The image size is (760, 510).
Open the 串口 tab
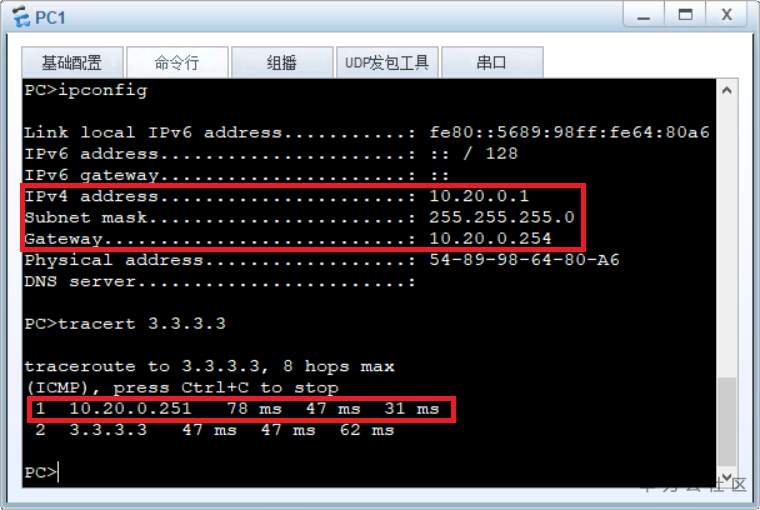(492, 63)
